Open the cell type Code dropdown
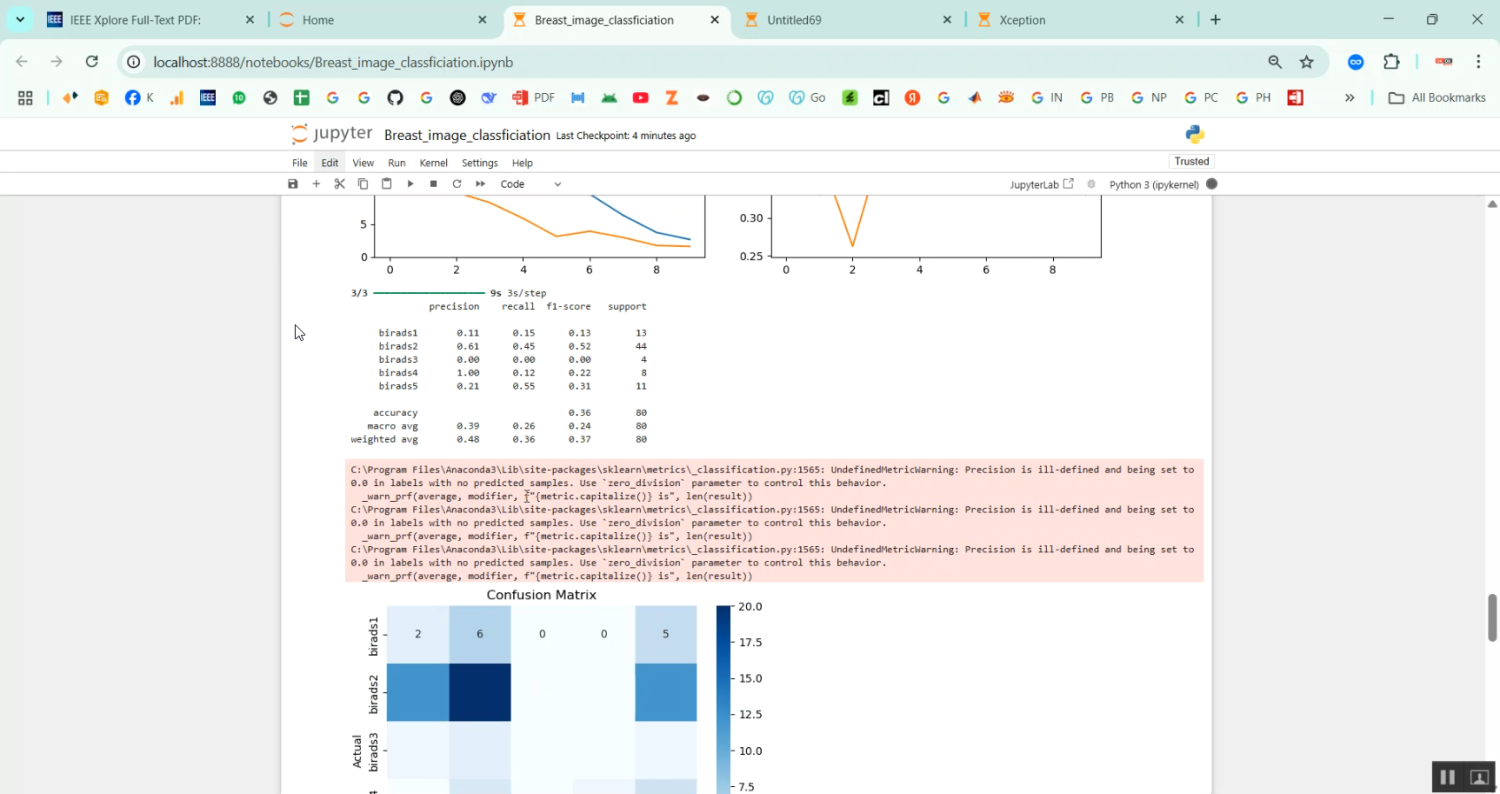Screen dimensions: 1500x794 click(x=530, y=184)
